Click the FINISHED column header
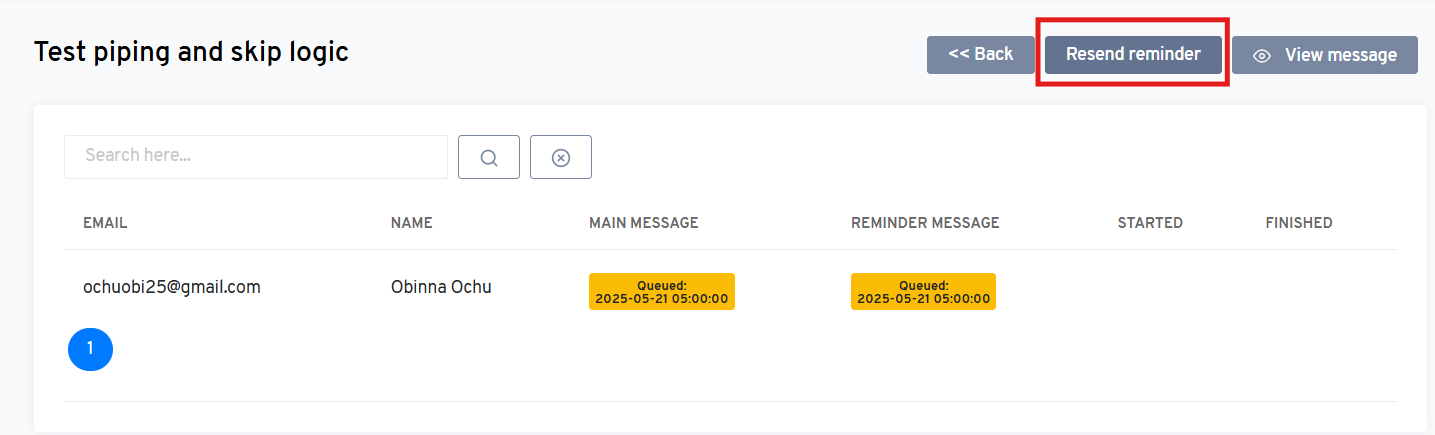Image resolution: width=1435 pixels, height=435 pixels. (1299, 223)
